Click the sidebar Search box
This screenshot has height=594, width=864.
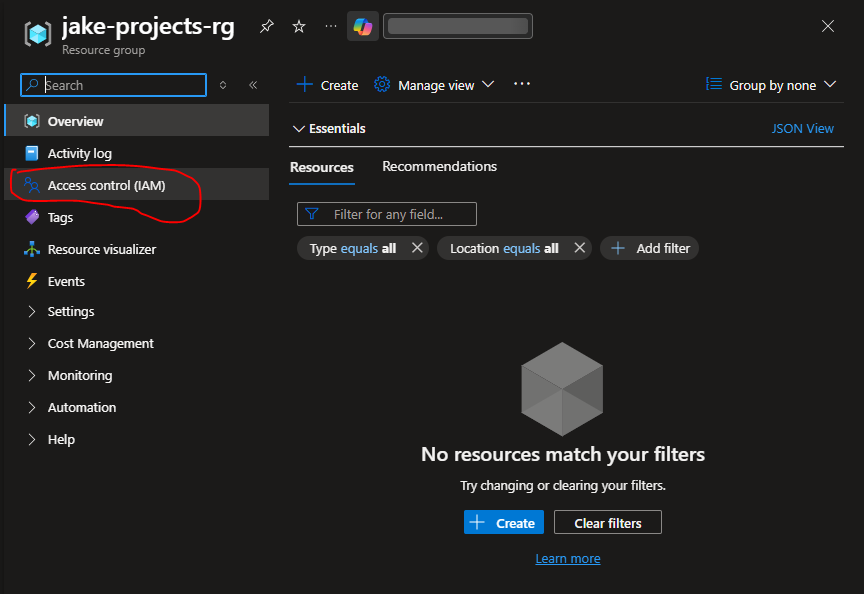(114, 85)
